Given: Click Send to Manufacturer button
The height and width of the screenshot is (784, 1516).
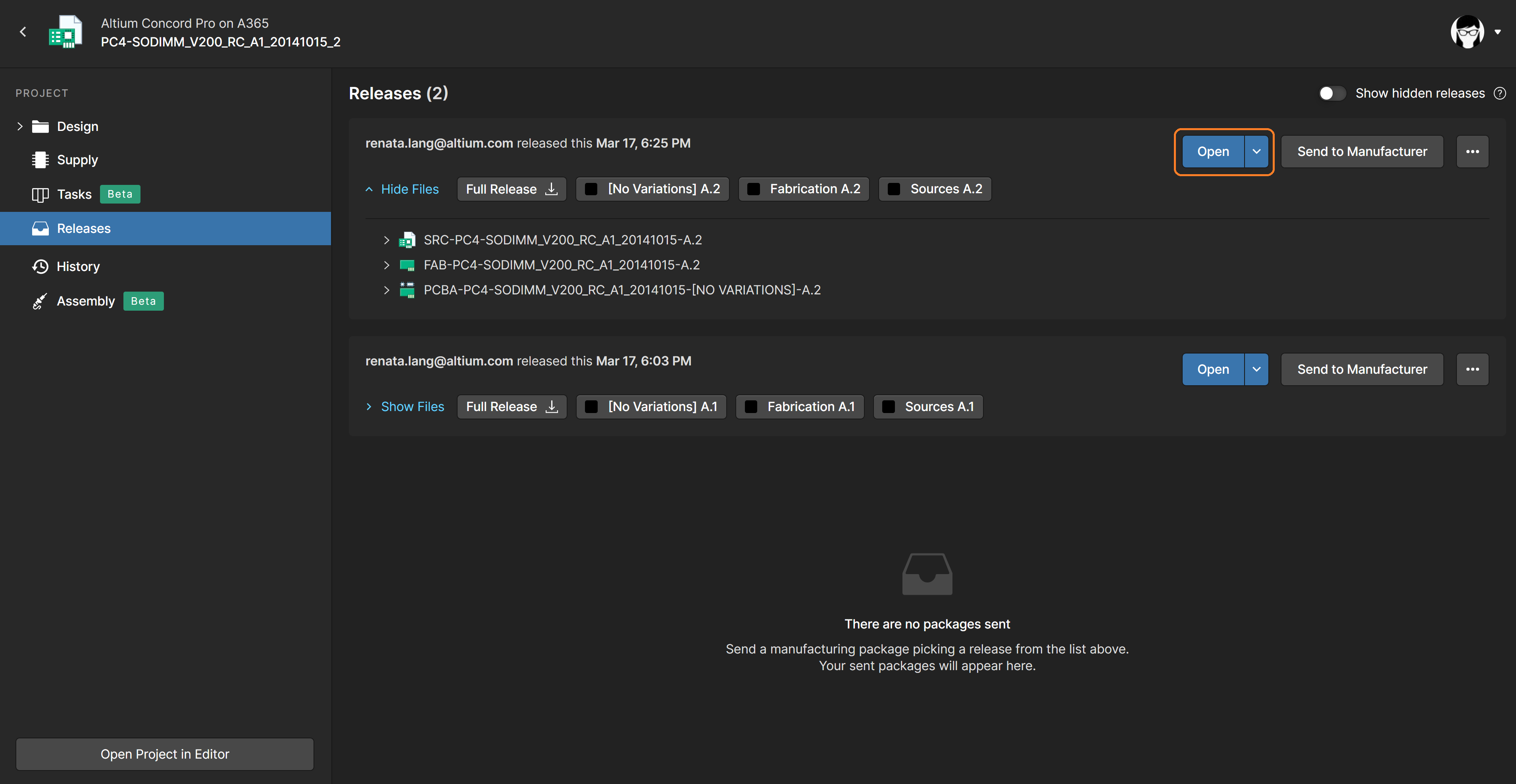Looking at the screenshot, I should [x=1362, y=151].
